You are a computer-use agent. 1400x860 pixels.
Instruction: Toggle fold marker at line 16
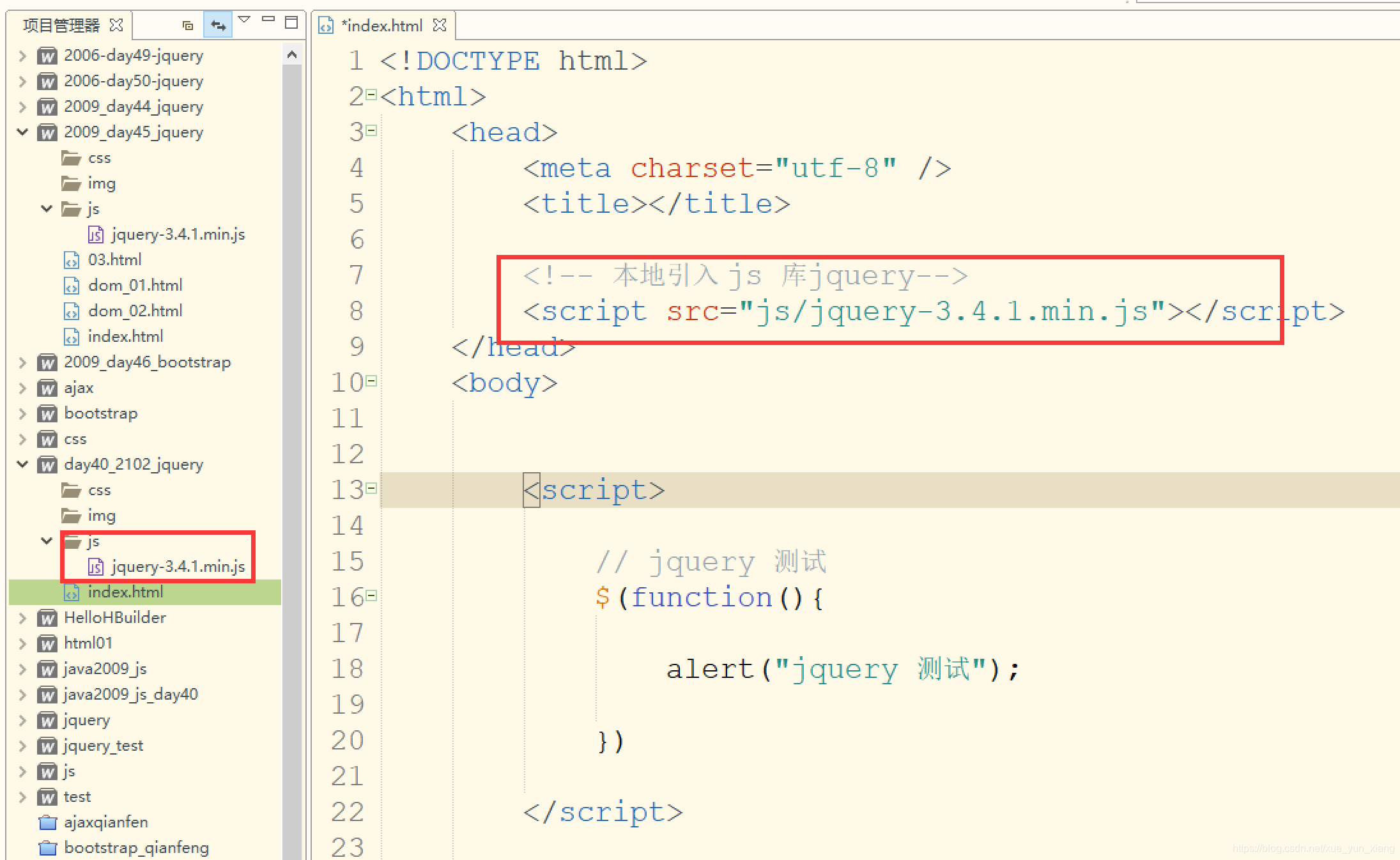tap(373, 597)
